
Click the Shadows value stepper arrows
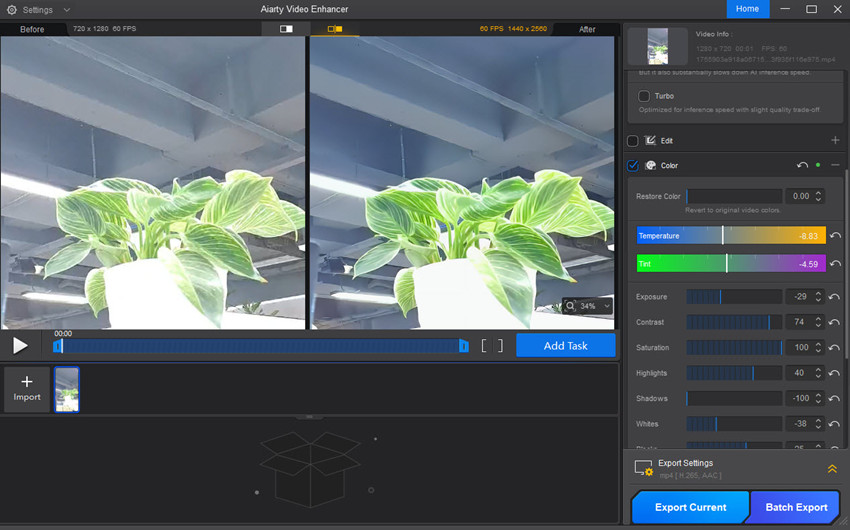coord(819,398)
